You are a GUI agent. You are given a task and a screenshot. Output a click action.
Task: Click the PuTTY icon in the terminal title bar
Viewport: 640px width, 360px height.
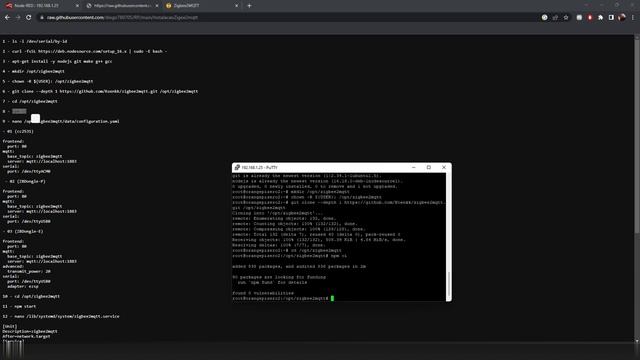(x=237, y=167)
